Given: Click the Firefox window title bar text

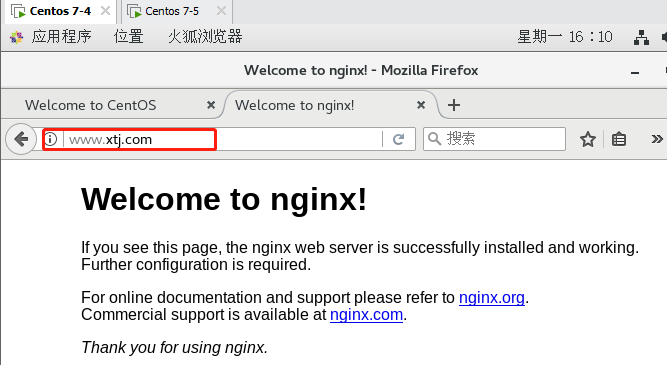Looking at the screenshot, I should (x=361, y=70).
